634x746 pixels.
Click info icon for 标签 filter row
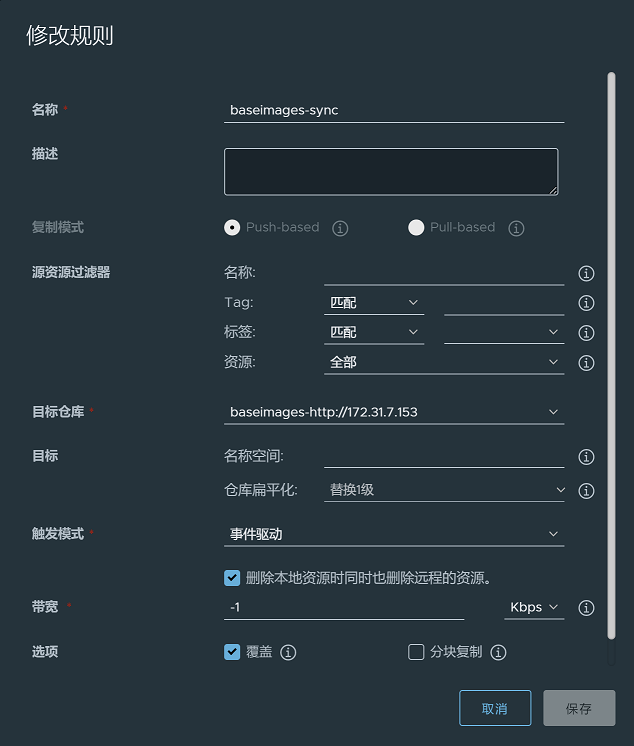(x=587, y=333)
